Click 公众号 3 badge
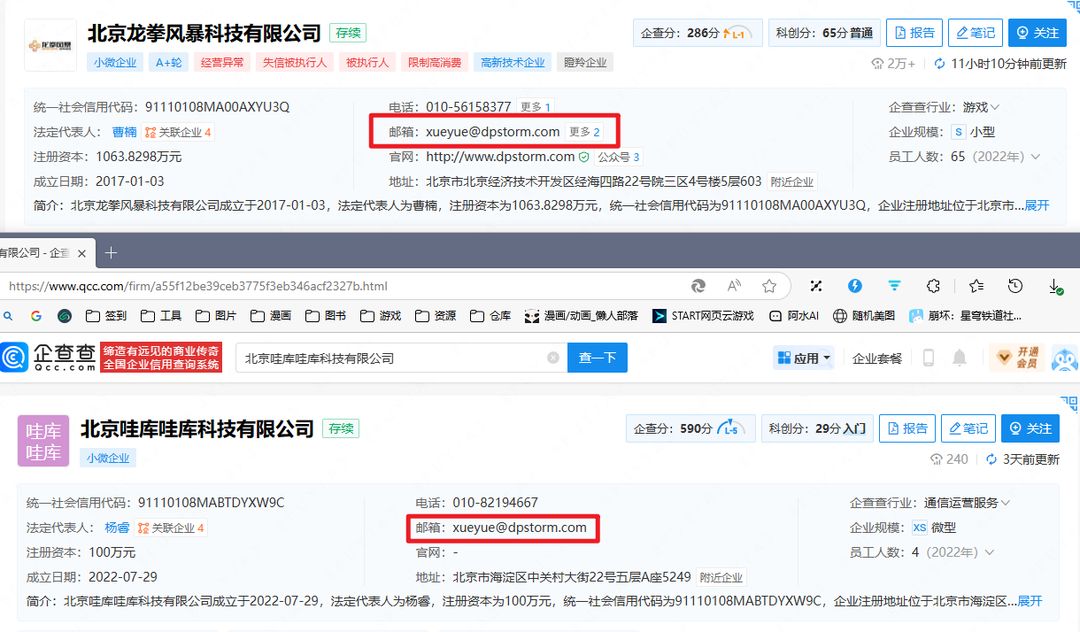 (x=619, y=157)
